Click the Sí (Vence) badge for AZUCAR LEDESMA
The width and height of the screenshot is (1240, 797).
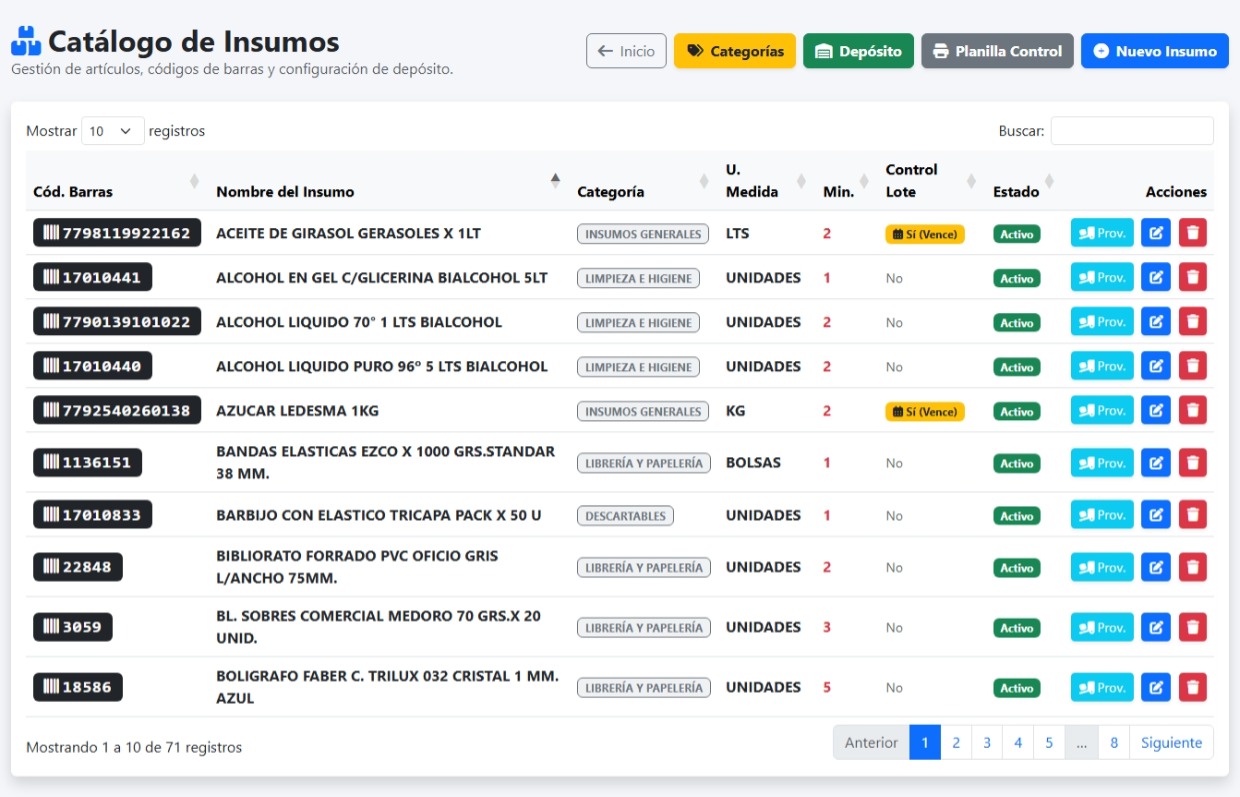925,411
